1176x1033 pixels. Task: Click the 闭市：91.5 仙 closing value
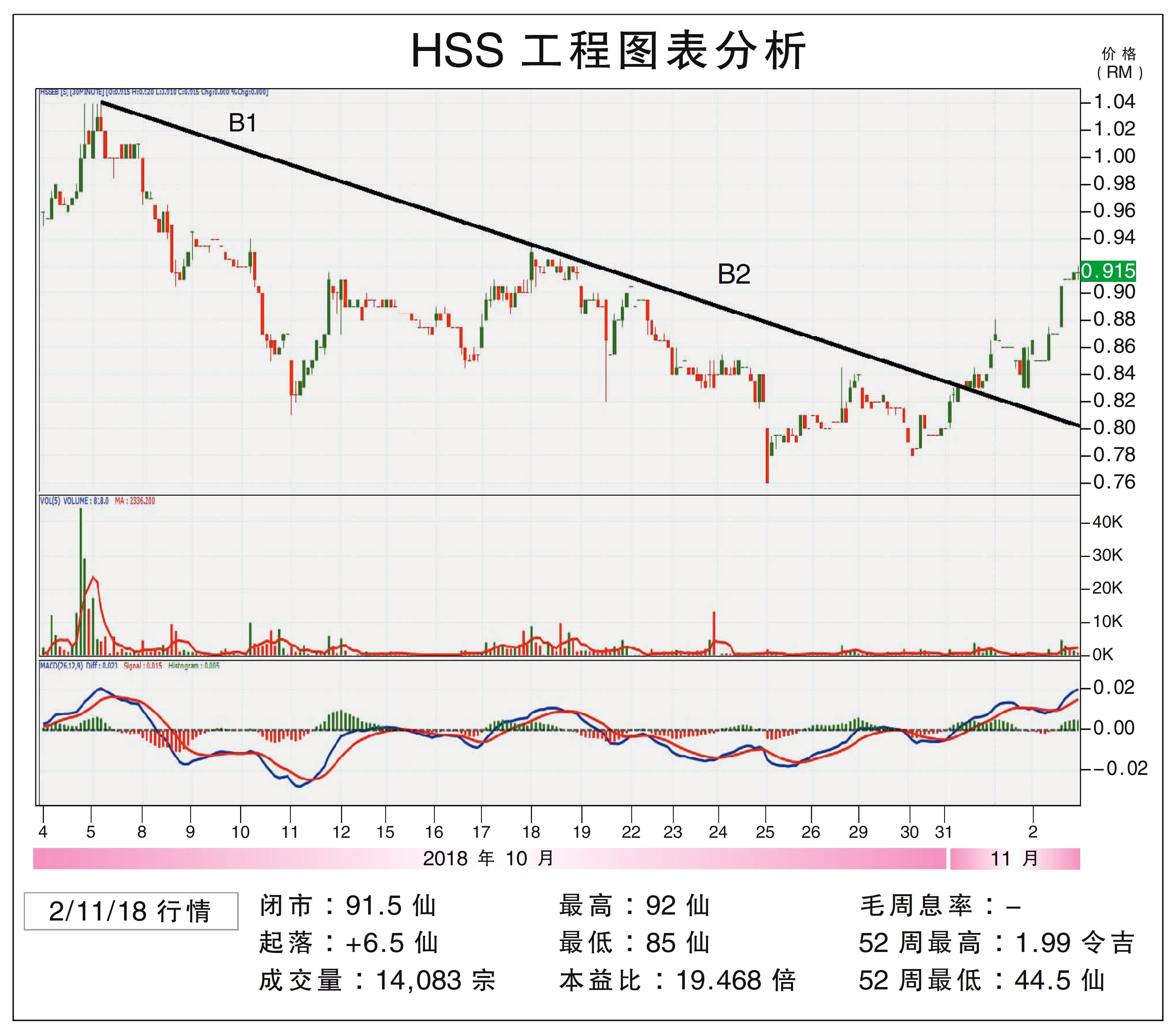point(347,905)
